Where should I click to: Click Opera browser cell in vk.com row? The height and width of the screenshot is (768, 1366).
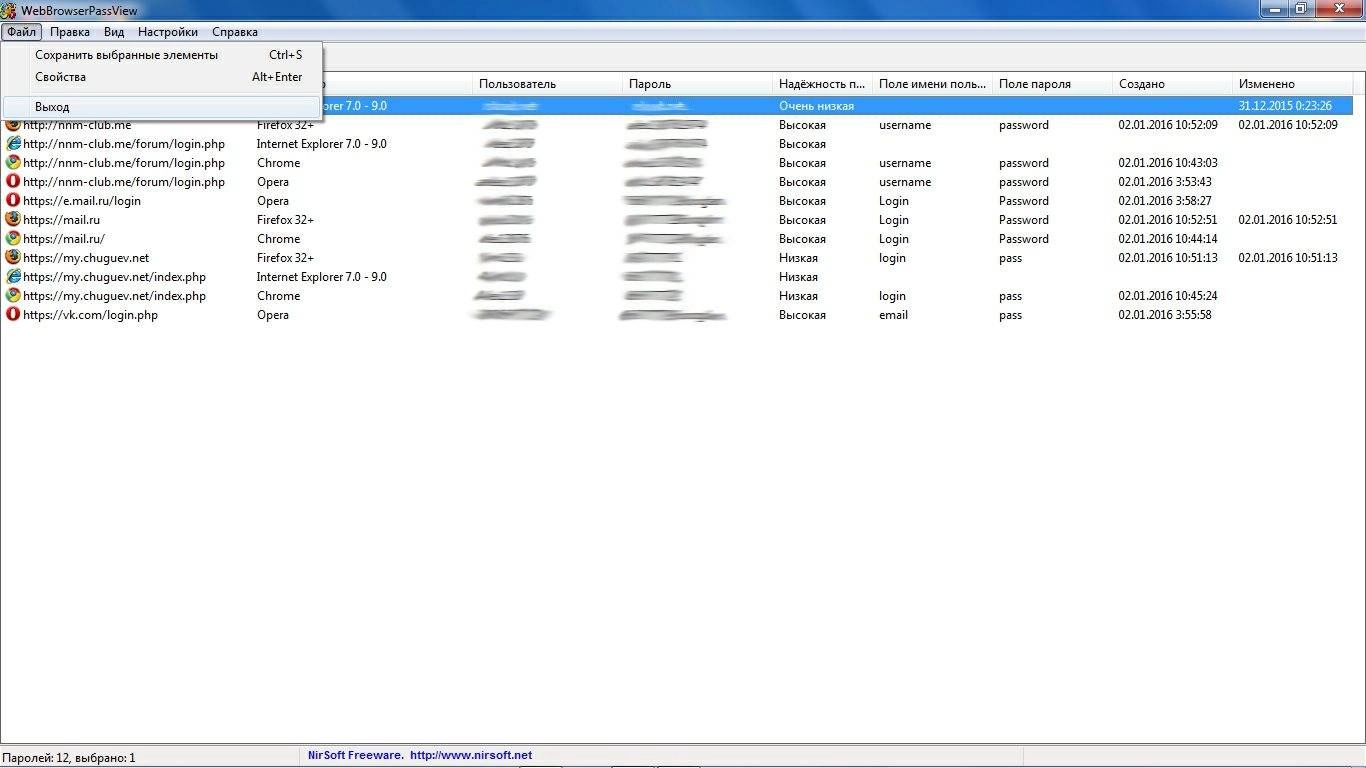click(272, 315)
